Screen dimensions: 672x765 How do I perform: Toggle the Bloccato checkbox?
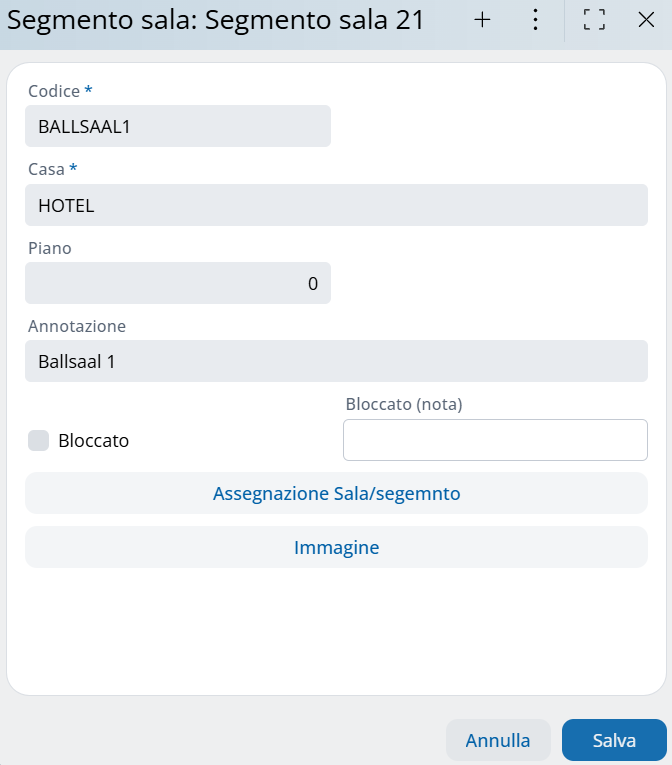click(38, 440)
